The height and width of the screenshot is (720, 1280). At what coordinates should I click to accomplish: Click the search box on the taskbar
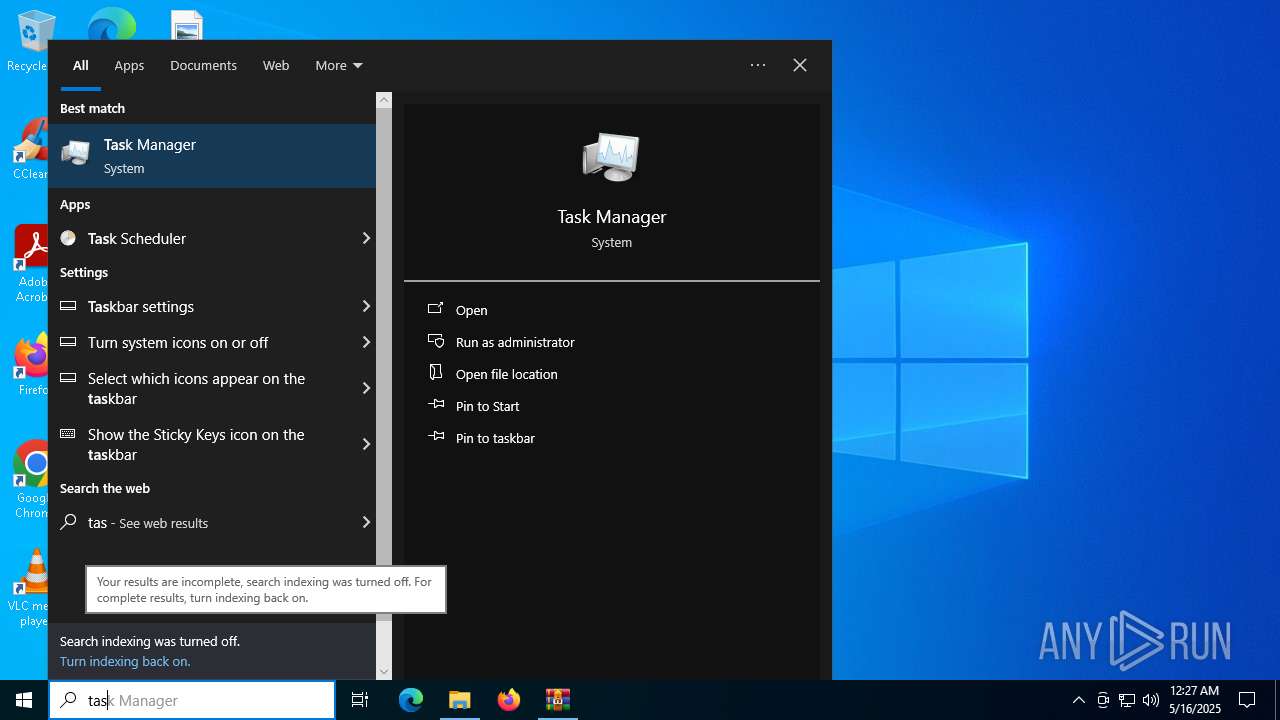coord(192,700)
